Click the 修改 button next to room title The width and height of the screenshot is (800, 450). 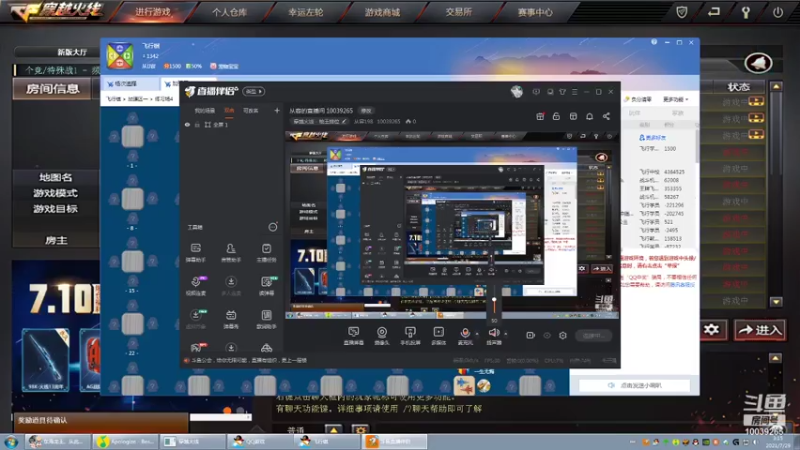366,110
